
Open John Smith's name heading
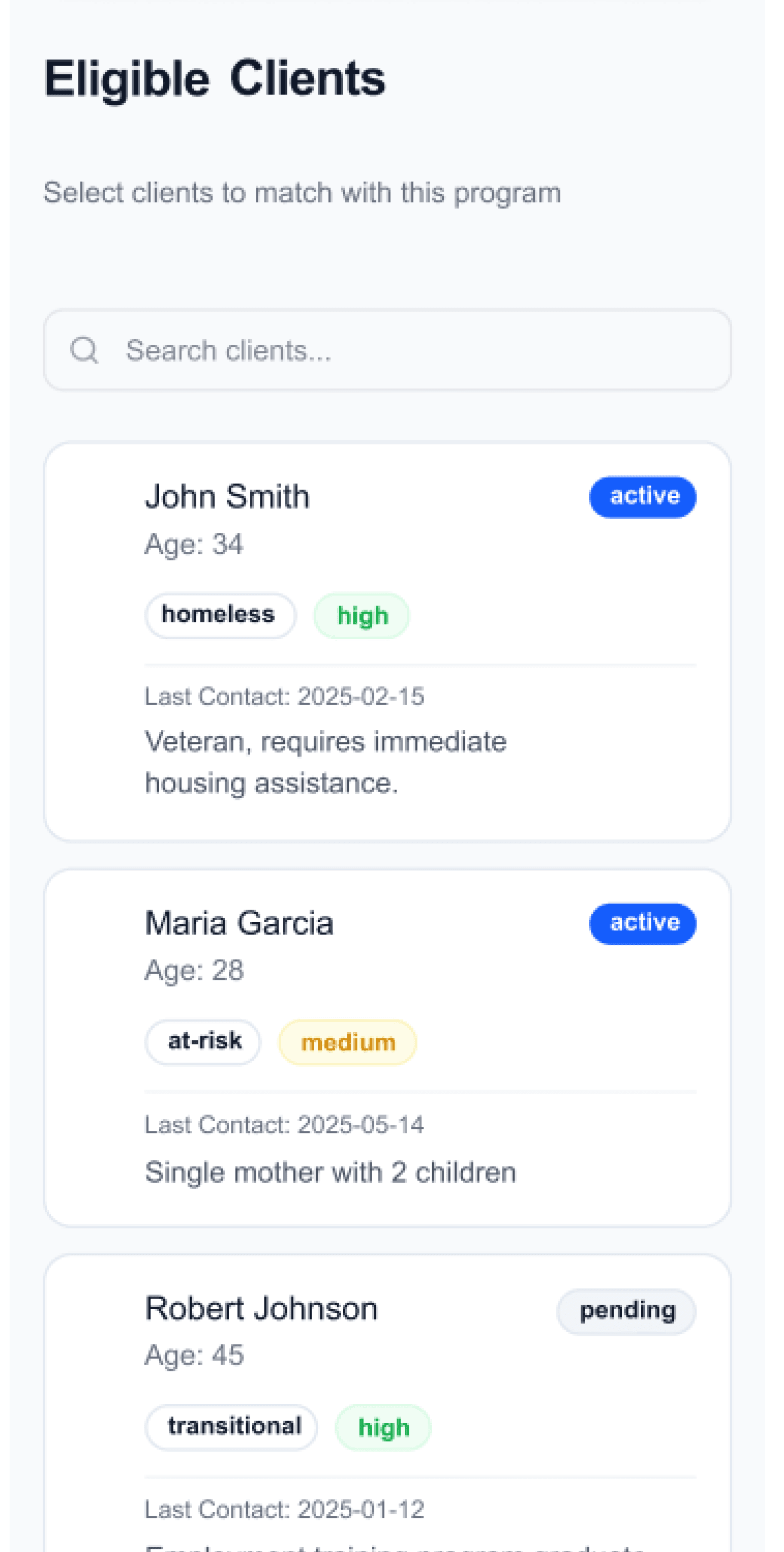[x=227, y=497]
